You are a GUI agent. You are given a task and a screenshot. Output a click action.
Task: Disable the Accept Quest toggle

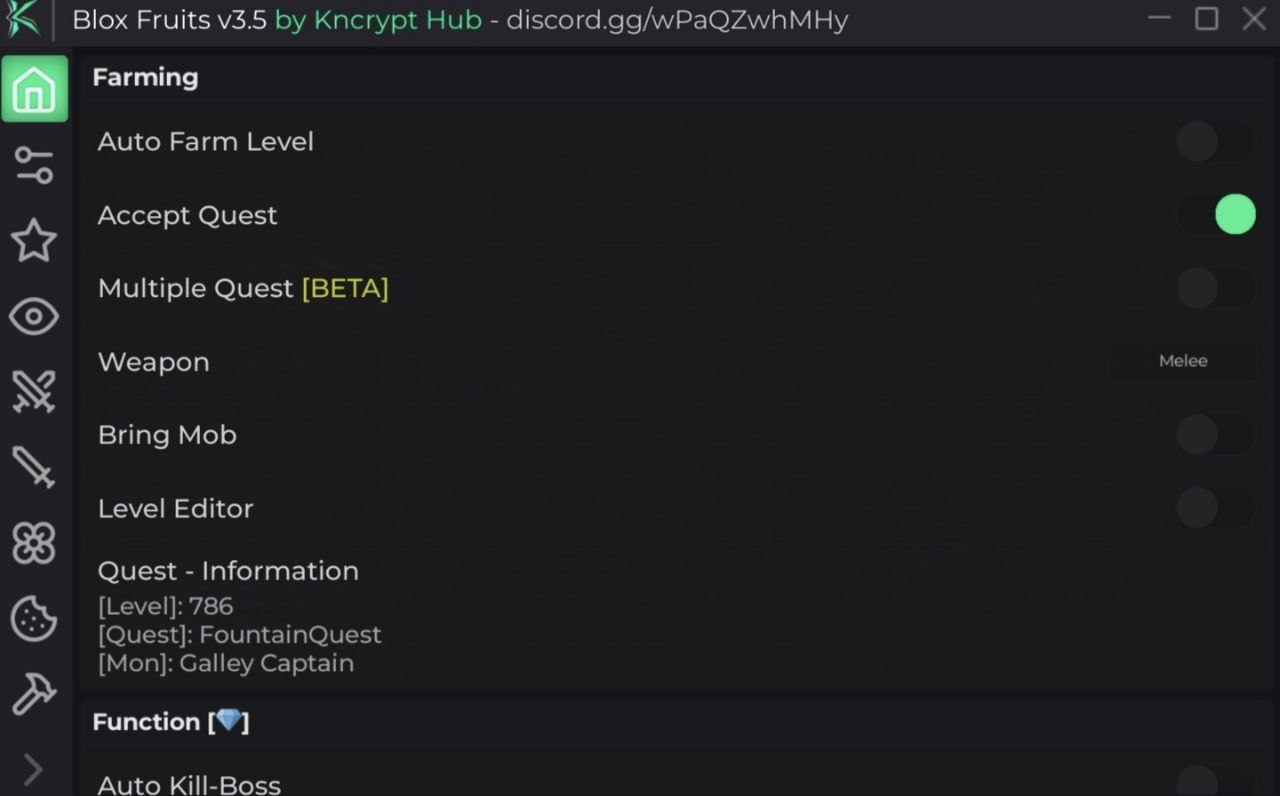click(1214, 215)
